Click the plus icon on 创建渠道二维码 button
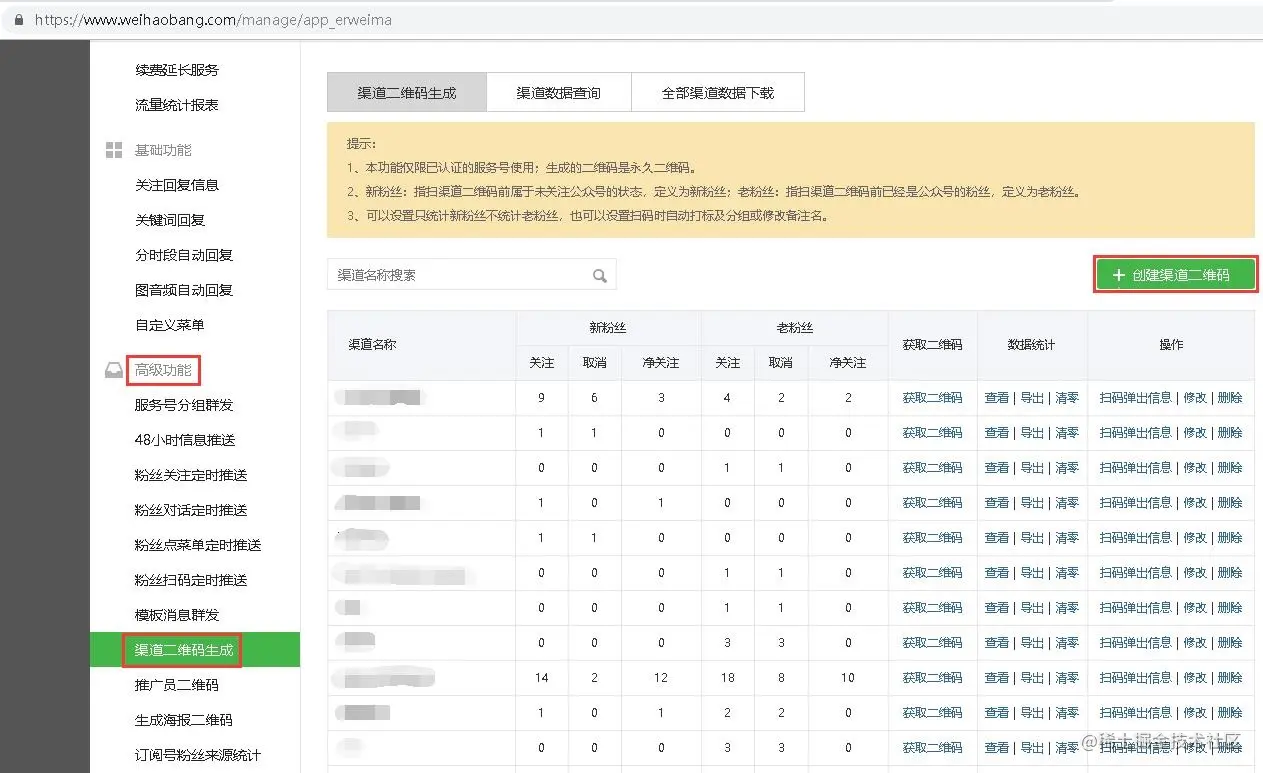Screen dimensions: 1263x773 1117,275
